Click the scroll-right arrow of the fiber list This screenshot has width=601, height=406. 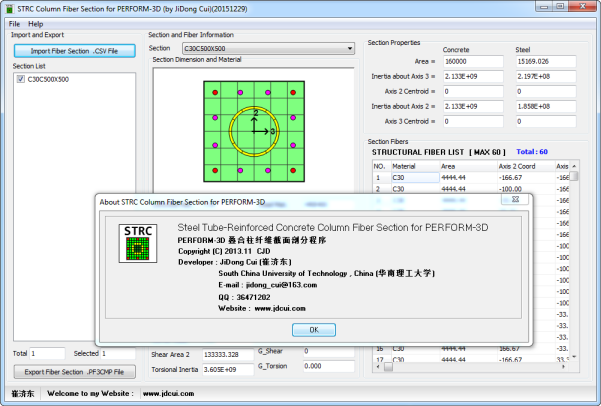(x=563, y=367)
